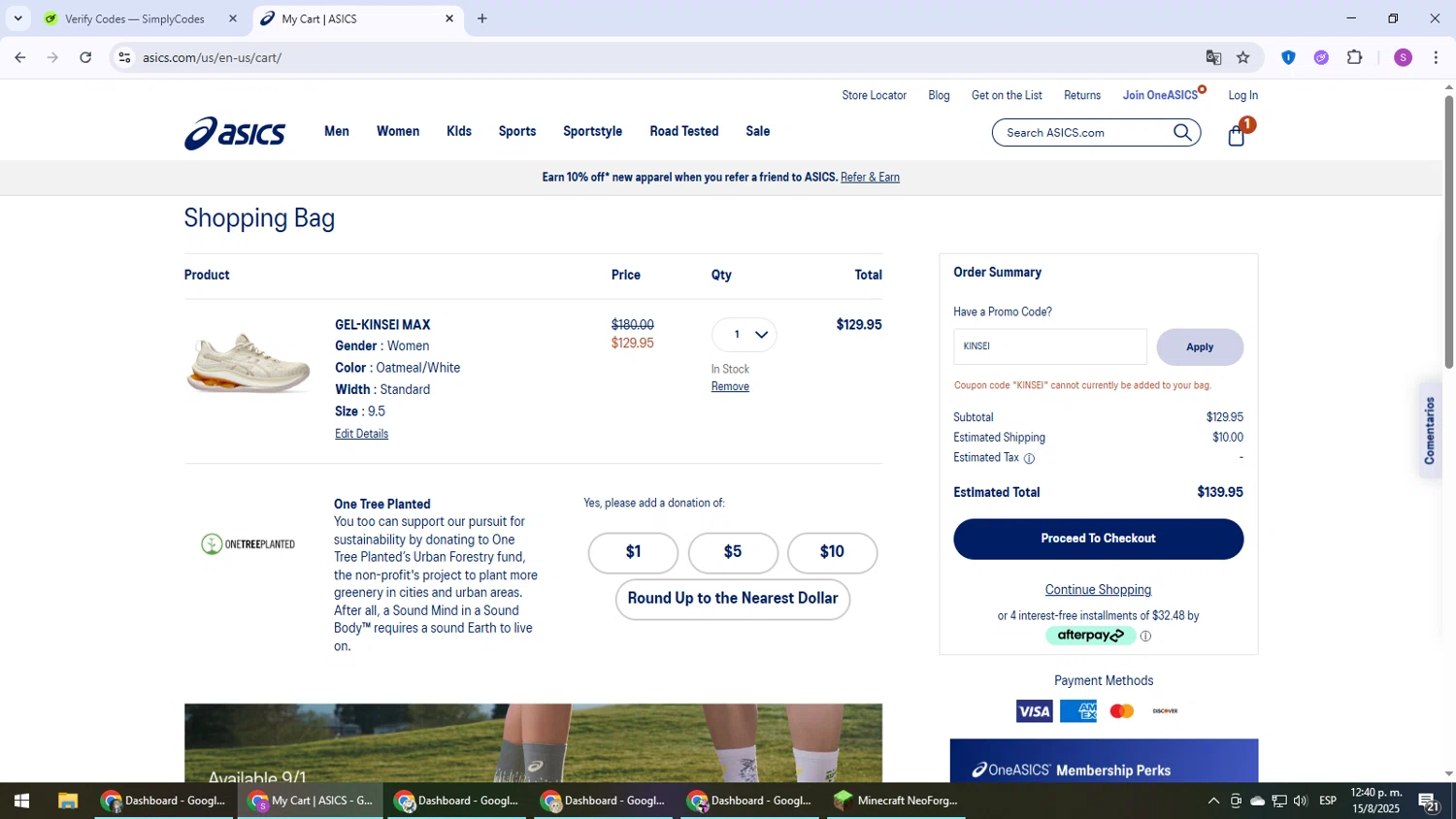The height and width of the screenshot is (819, 1456).
Task: Open the purple circular extension icon
Action: pyautogui.click(x=1321, y=57)
